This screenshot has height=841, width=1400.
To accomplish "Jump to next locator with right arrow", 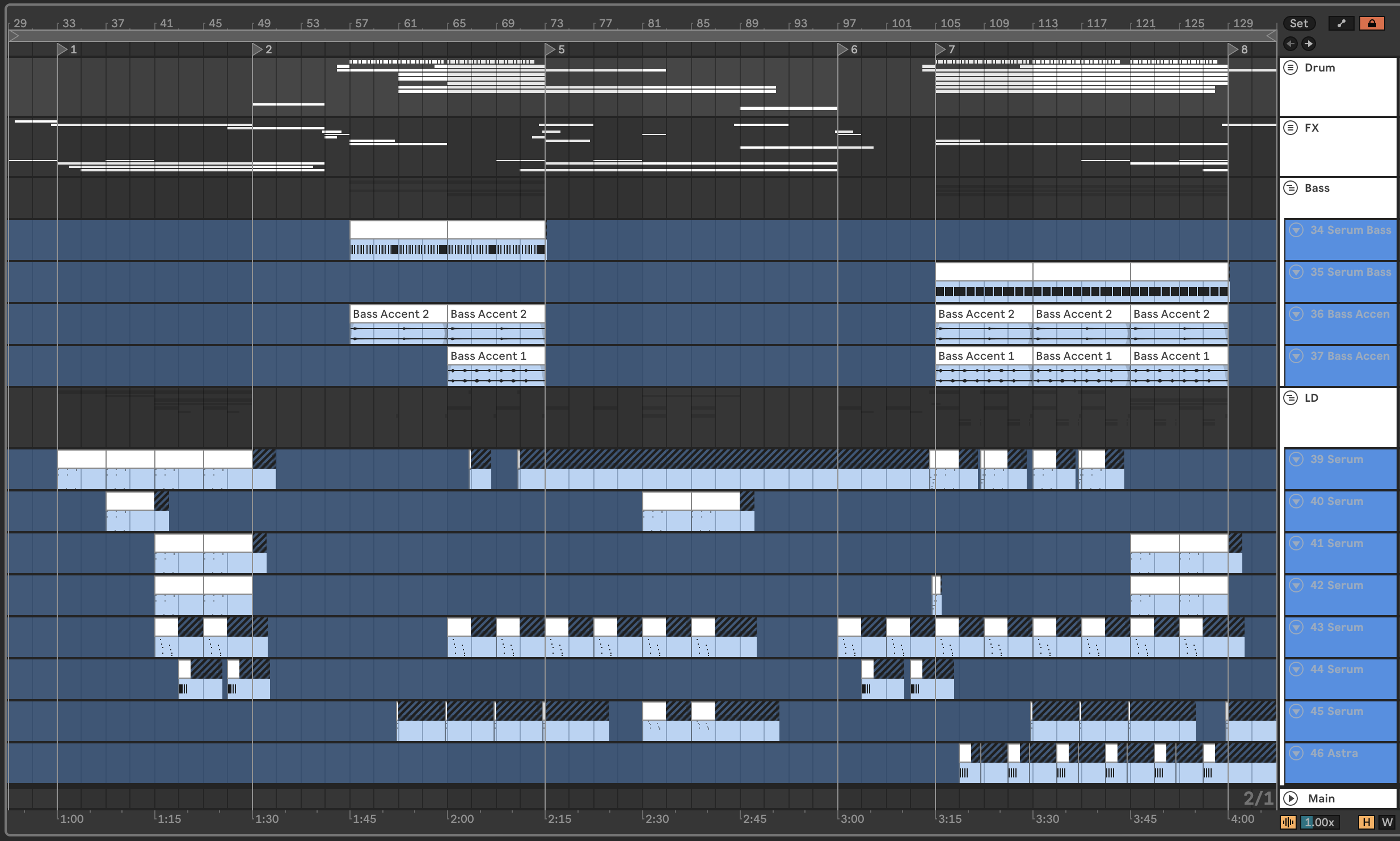I will pos(1309,44).
